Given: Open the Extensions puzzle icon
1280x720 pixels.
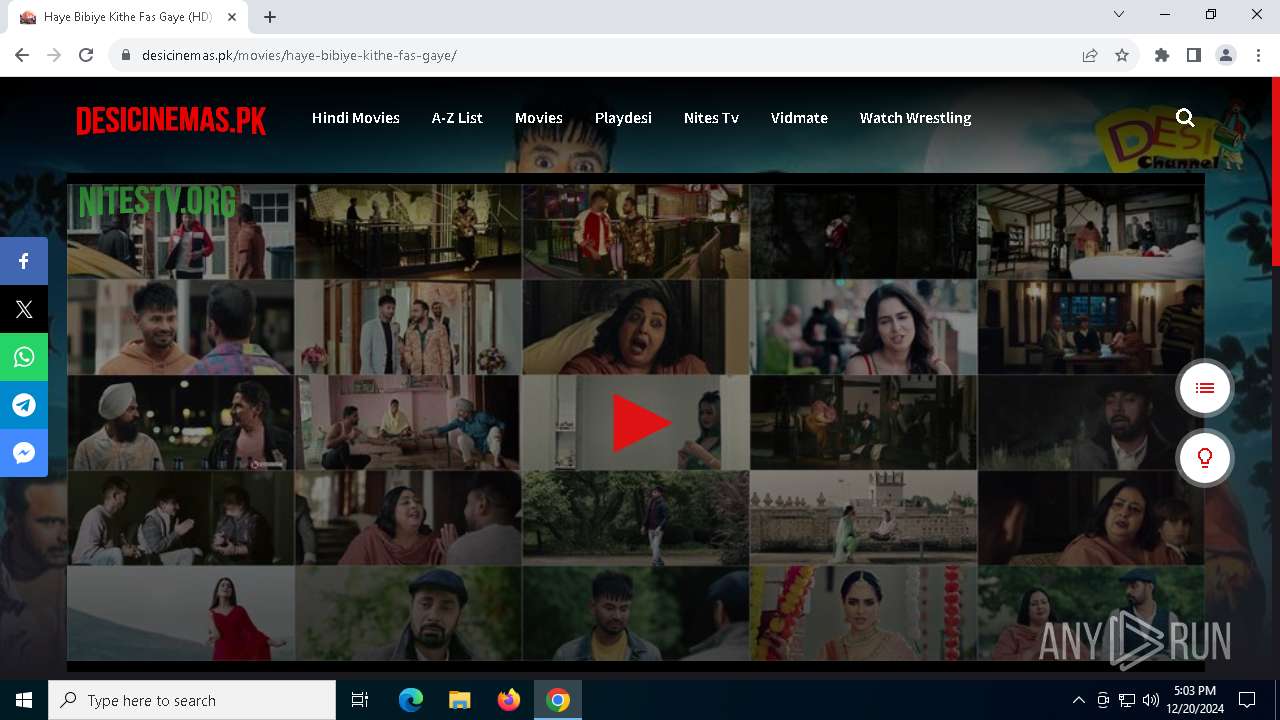Looking at the screenshot, I should click(1162, 55).
